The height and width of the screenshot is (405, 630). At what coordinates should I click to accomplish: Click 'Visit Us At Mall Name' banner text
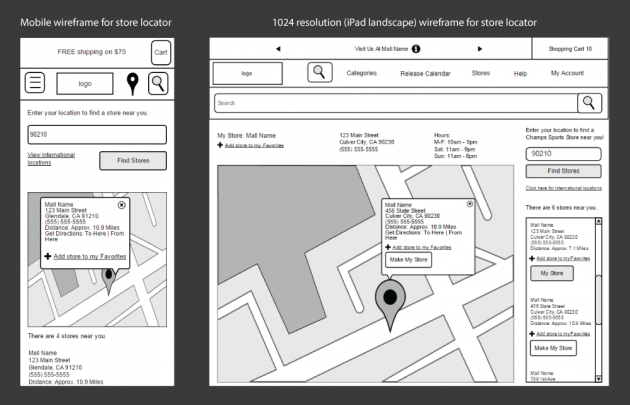381,49
